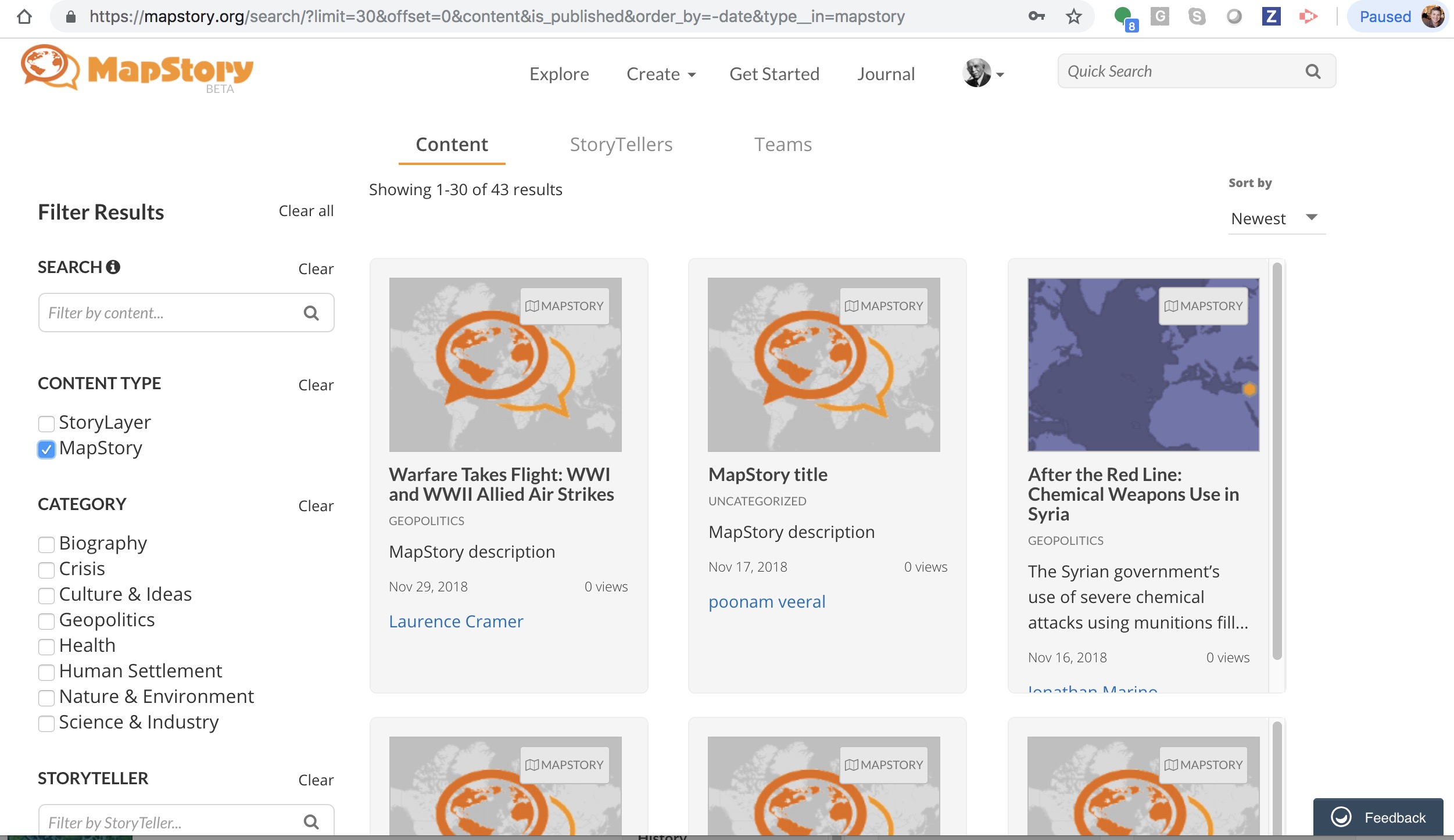The width and height of the screenshot is (1454, 840).
Task: Click the info icon next to SEARCH
Action: point(113,267)
